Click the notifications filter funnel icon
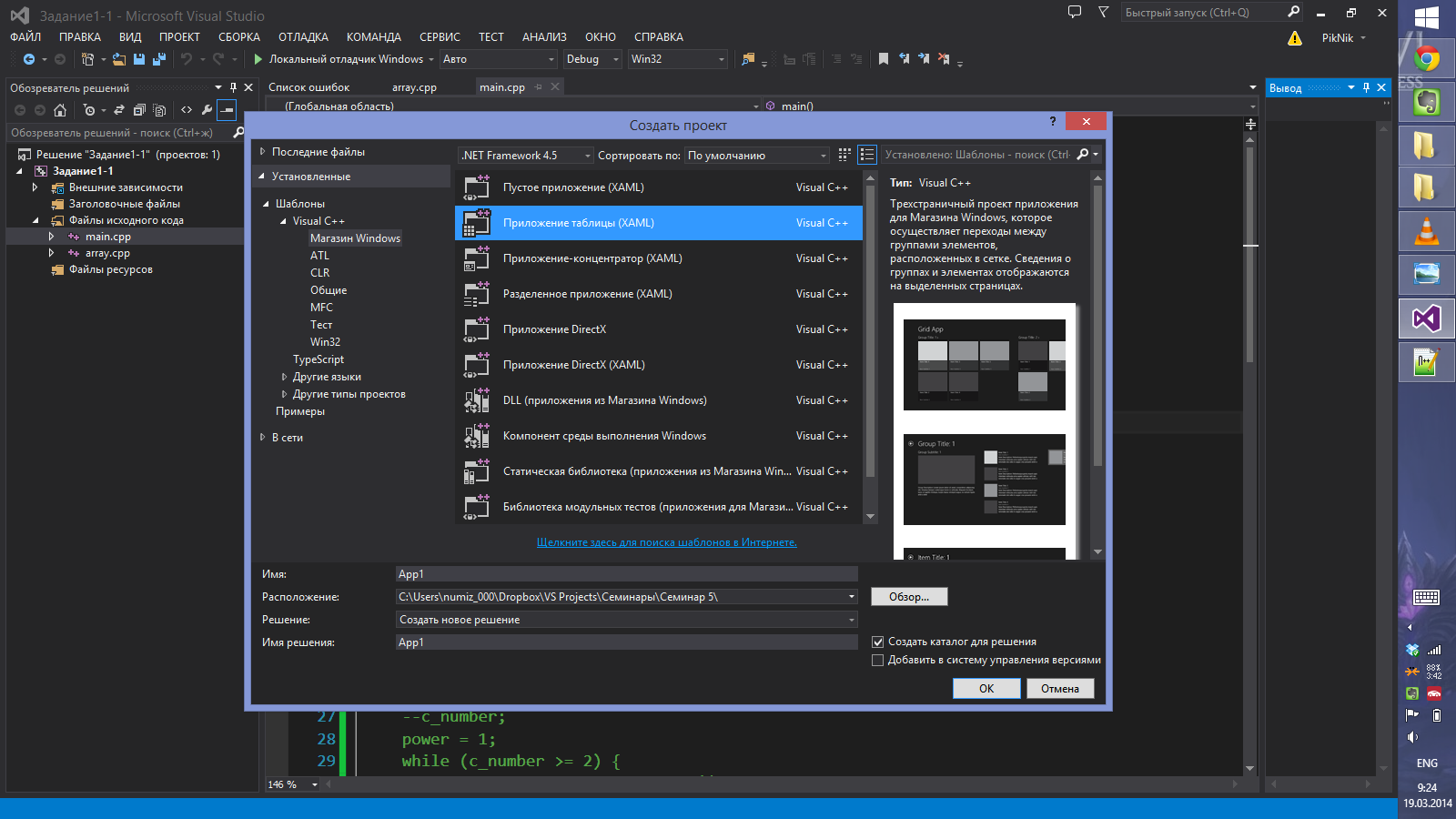Screen dimensions: 1456x819 click(x=1104, y=13)
